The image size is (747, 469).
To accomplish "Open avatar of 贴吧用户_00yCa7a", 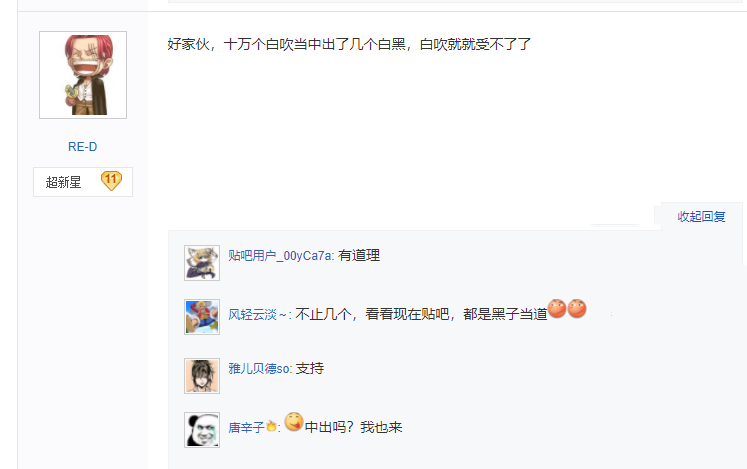I will (202, 262).
